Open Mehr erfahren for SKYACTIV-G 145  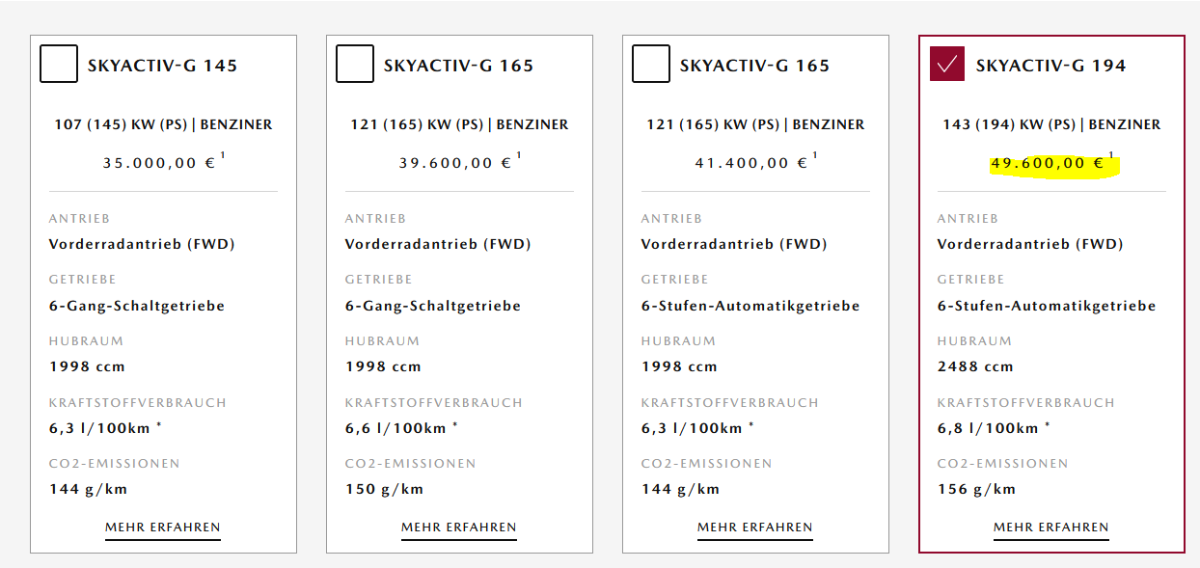tap(163, 527)
